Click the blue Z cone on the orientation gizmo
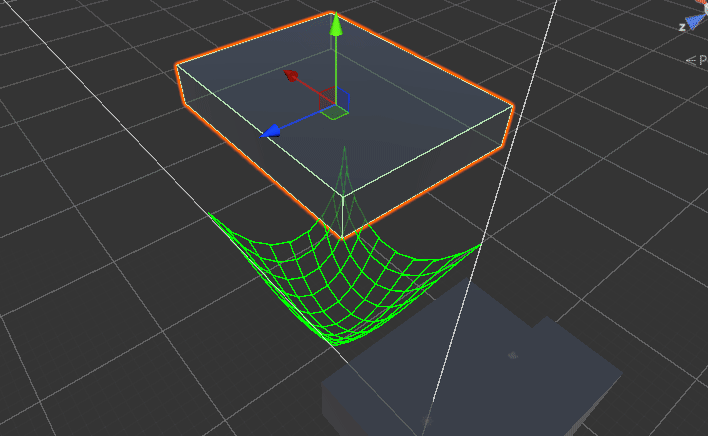The image size is (708, 436). 694,22
